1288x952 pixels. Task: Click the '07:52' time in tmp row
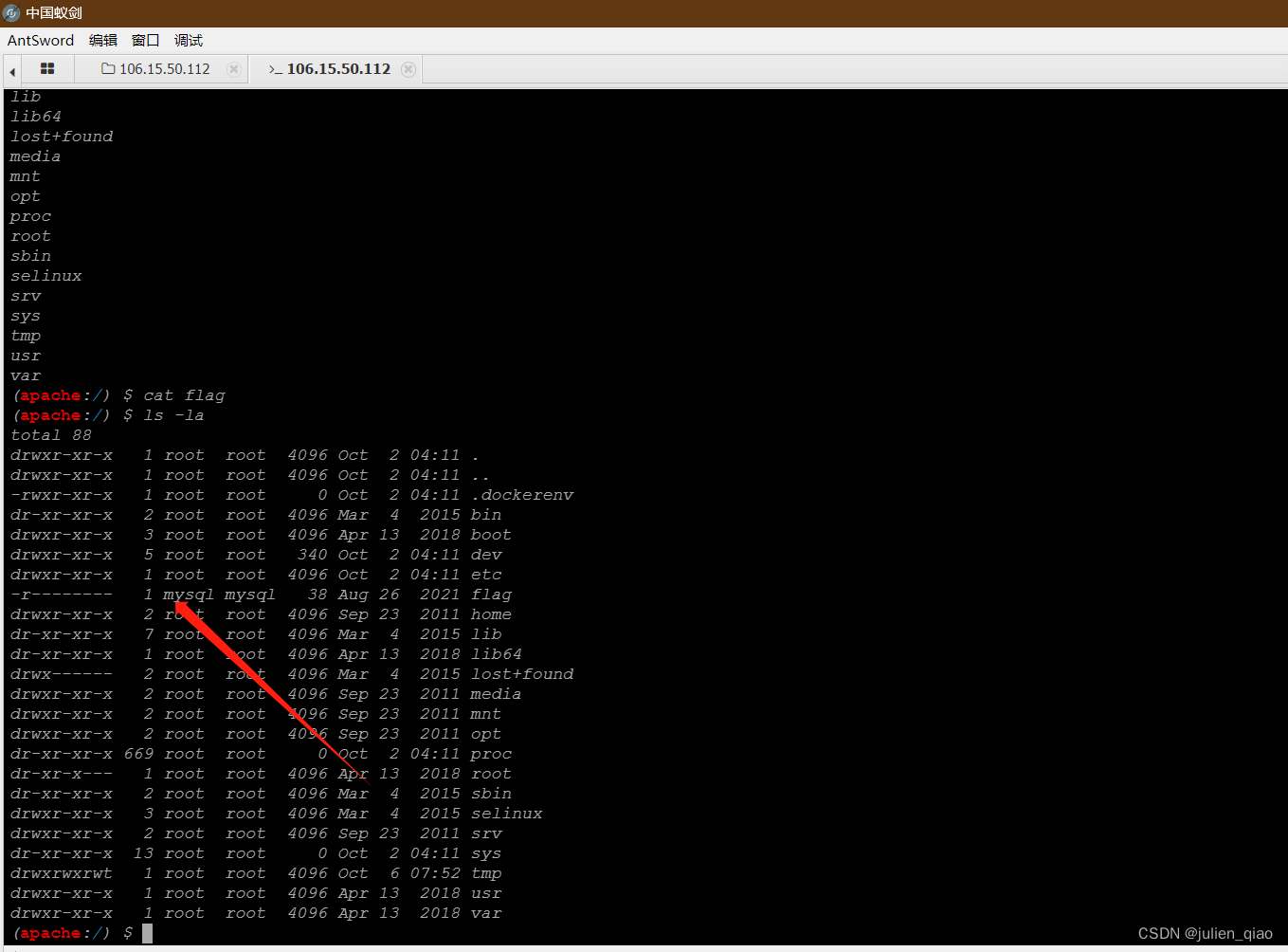coord(435,873)
